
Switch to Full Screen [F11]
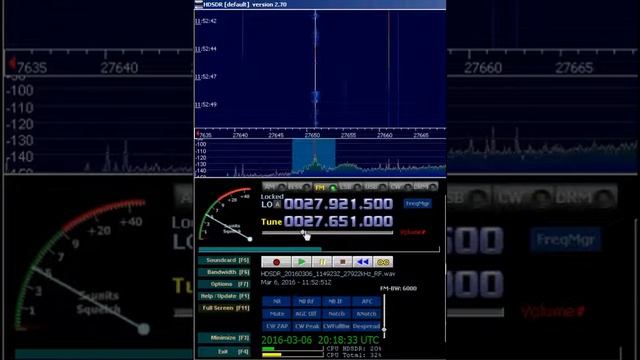coord(224,308)
